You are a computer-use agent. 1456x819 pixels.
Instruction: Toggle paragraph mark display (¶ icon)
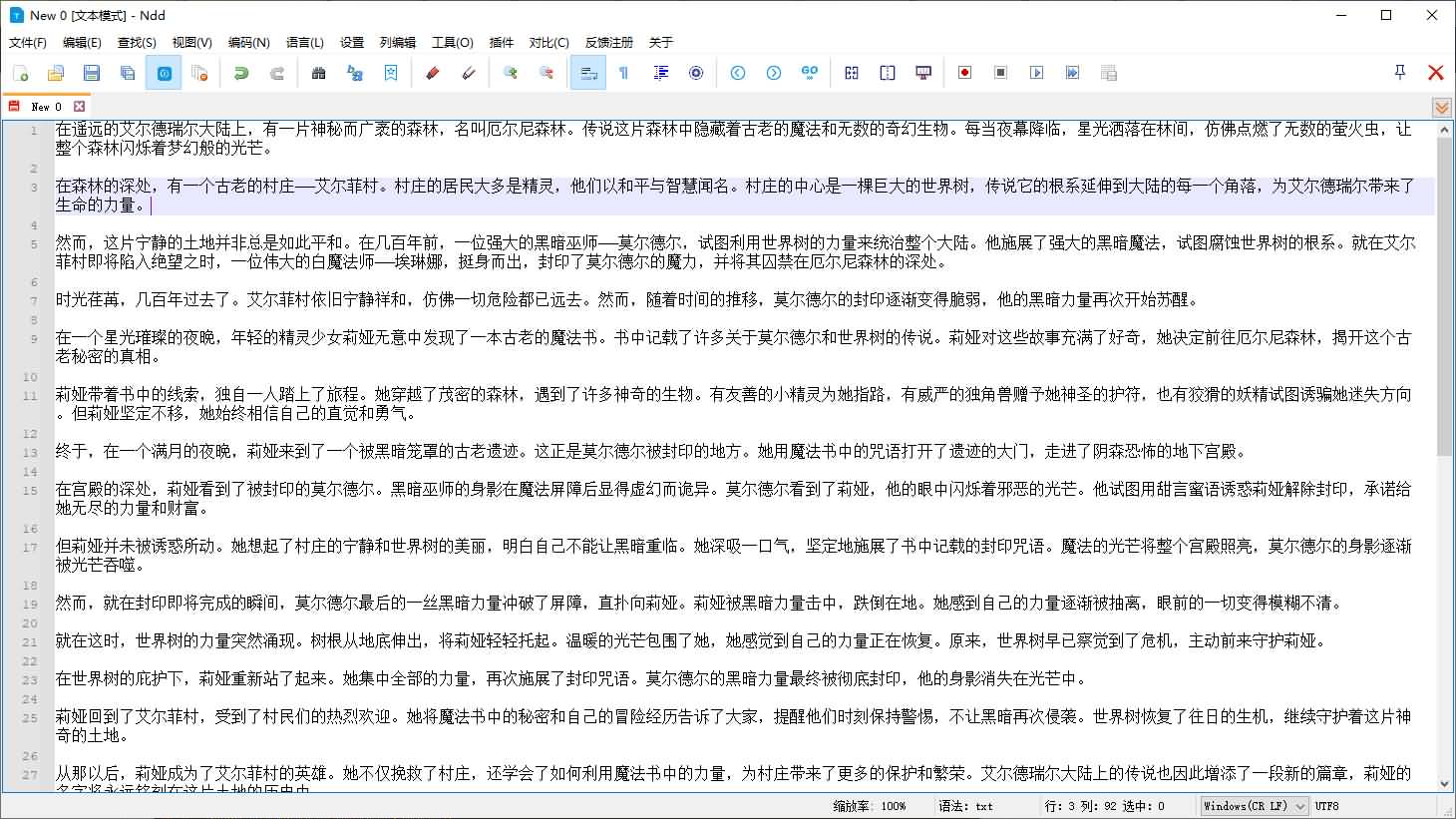pyautogui.click(x=623, y=73)
